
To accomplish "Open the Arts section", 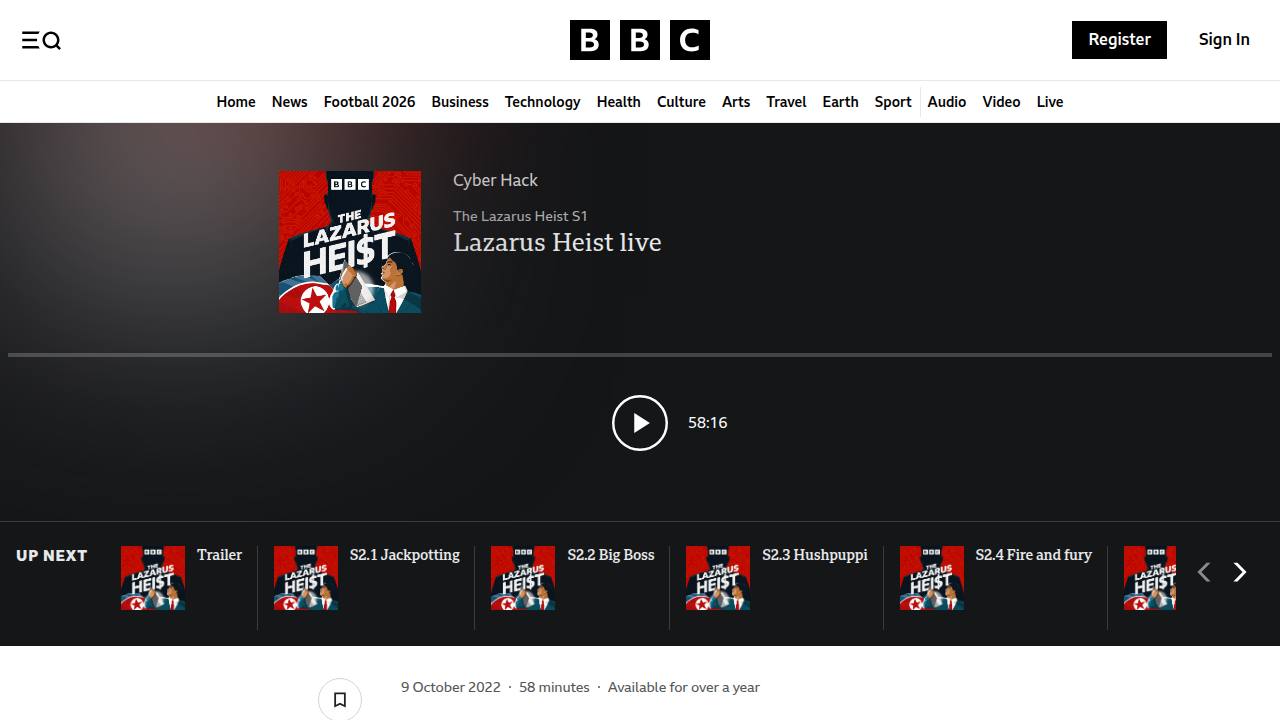I will tap(736, 102).
